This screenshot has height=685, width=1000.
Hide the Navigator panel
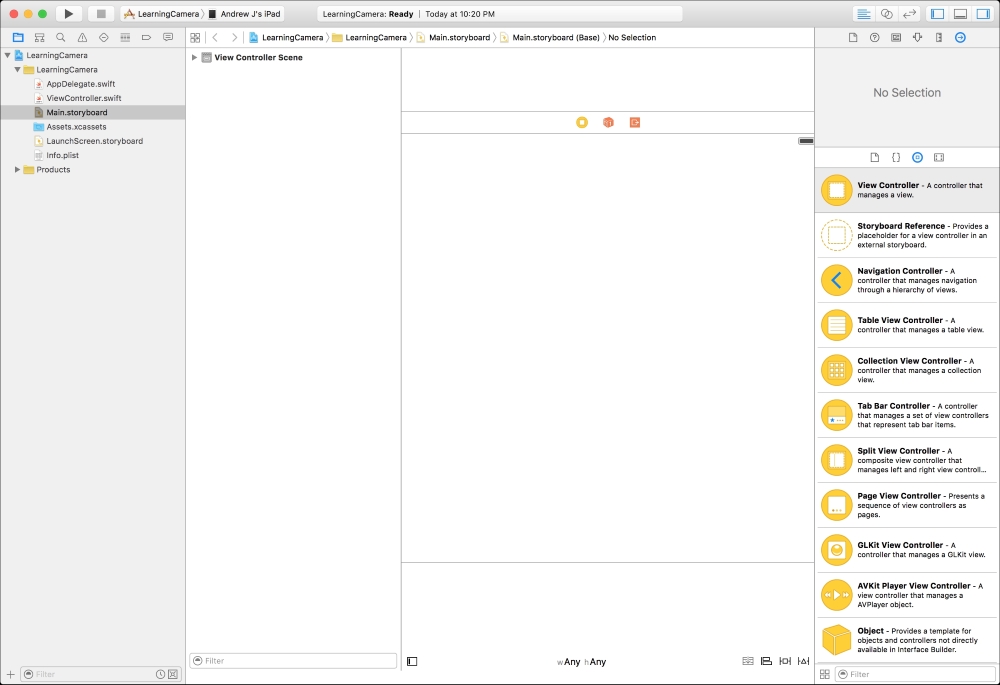(936, 14)
